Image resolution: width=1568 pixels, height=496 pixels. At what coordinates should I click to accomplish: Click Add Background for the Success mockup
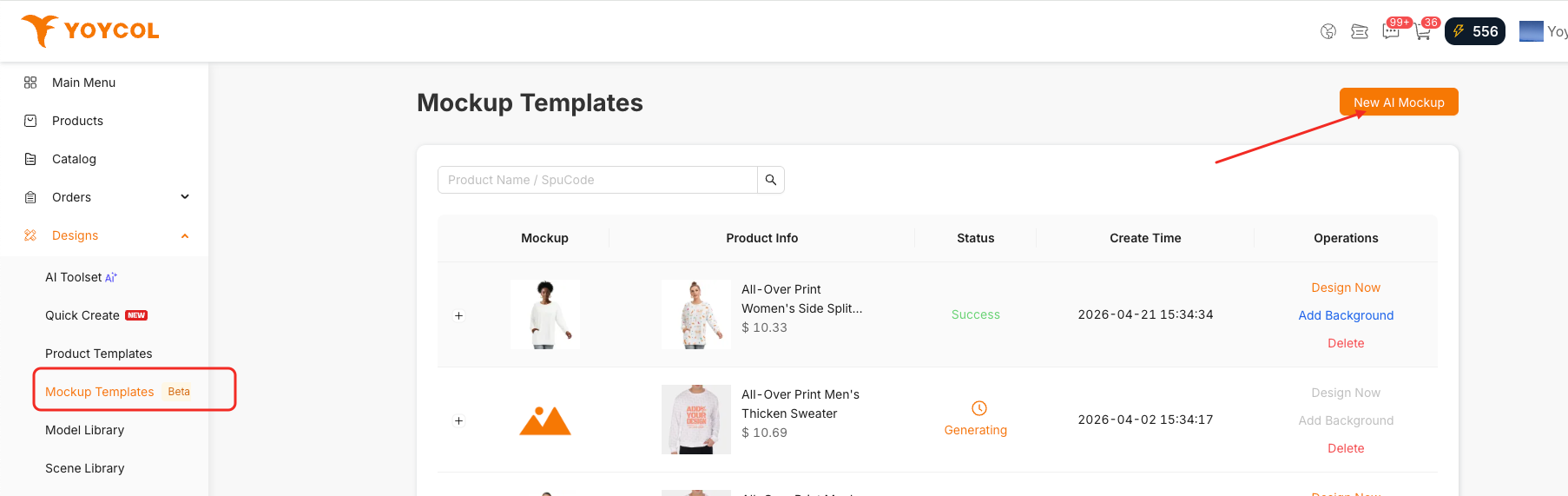pyautogui.click(x=1346, y=315)
